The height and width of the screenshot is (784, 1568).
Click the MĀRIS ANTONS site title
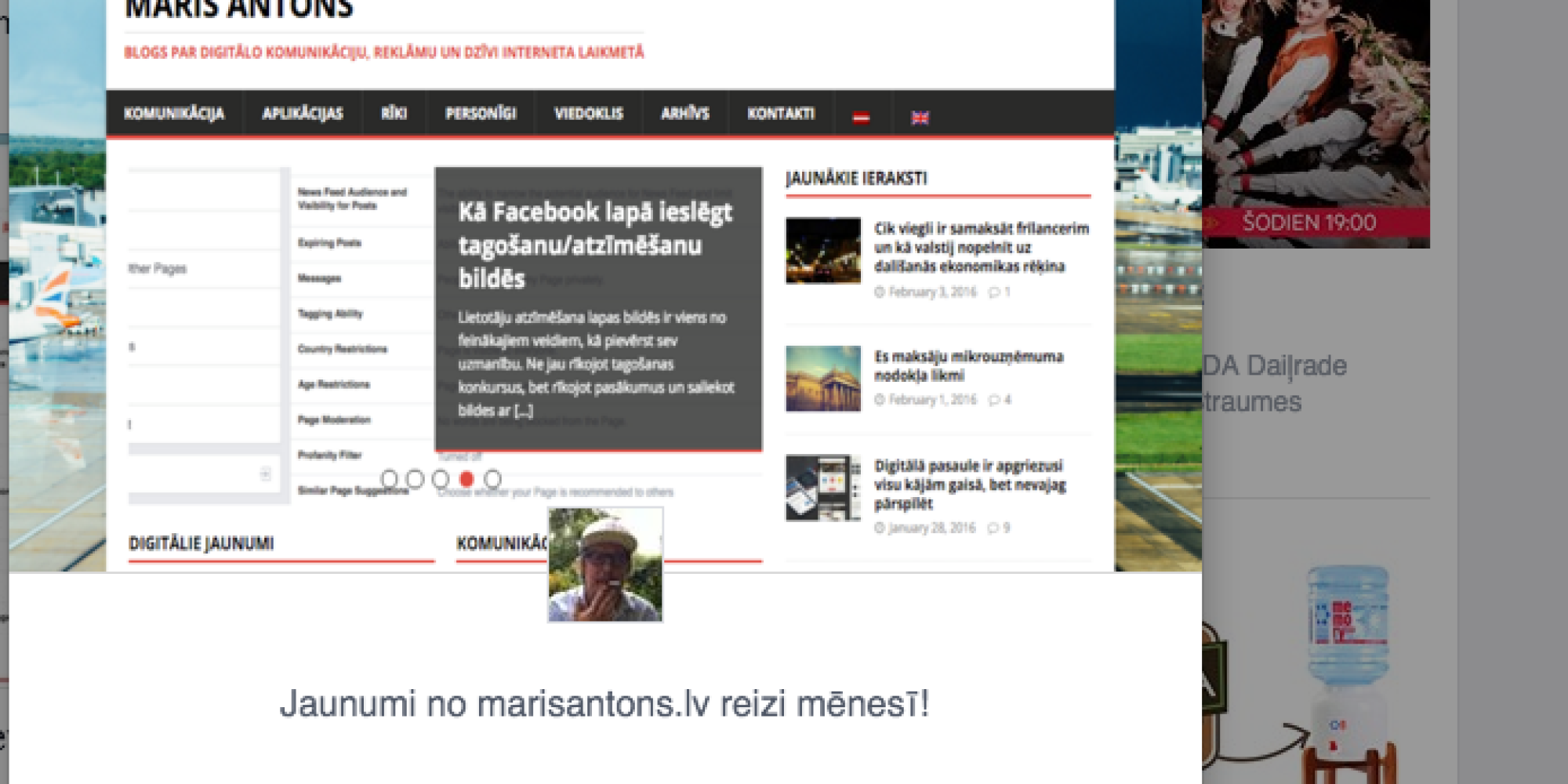[x=239, y=9]
